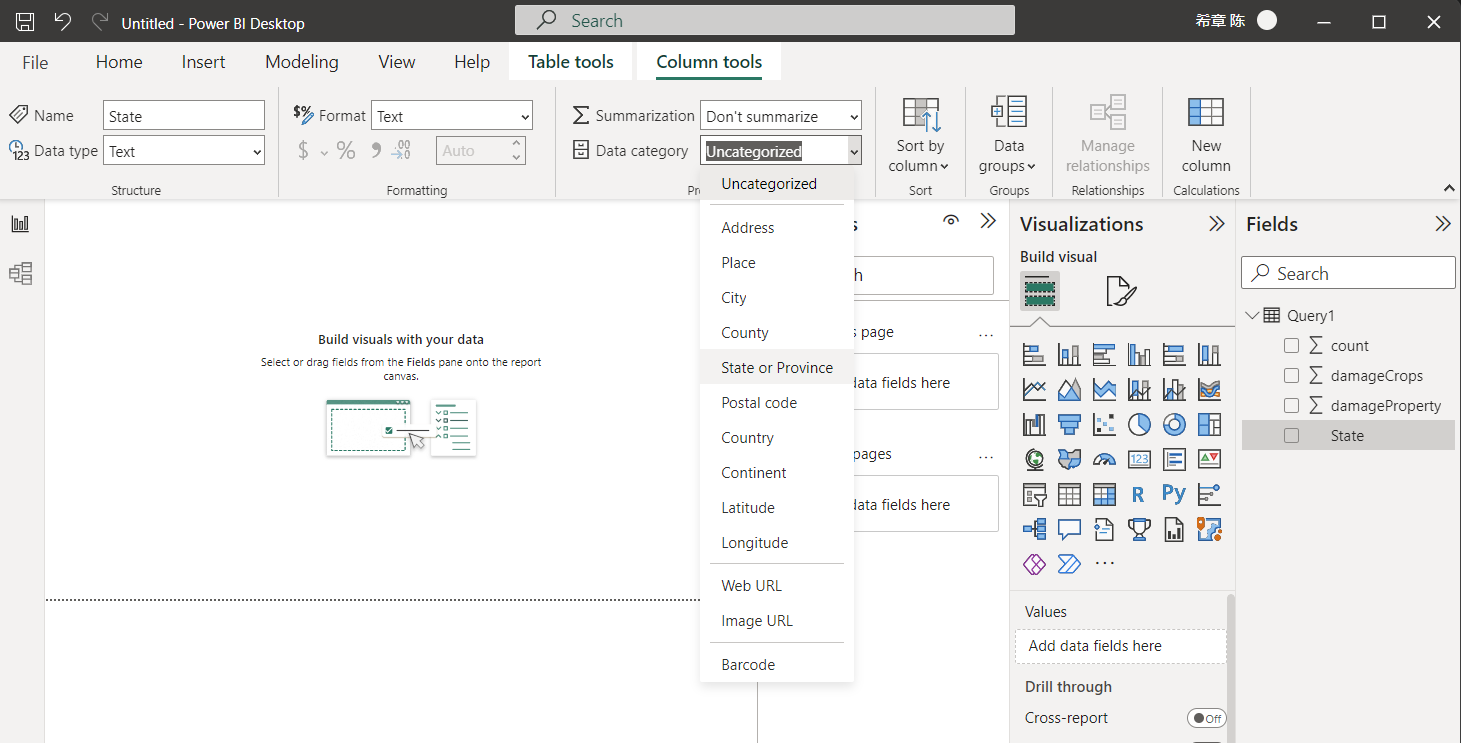Toggle the Filters pane eye icon
The width and height of the screenshot is (1461, 743).
[951, 221]
